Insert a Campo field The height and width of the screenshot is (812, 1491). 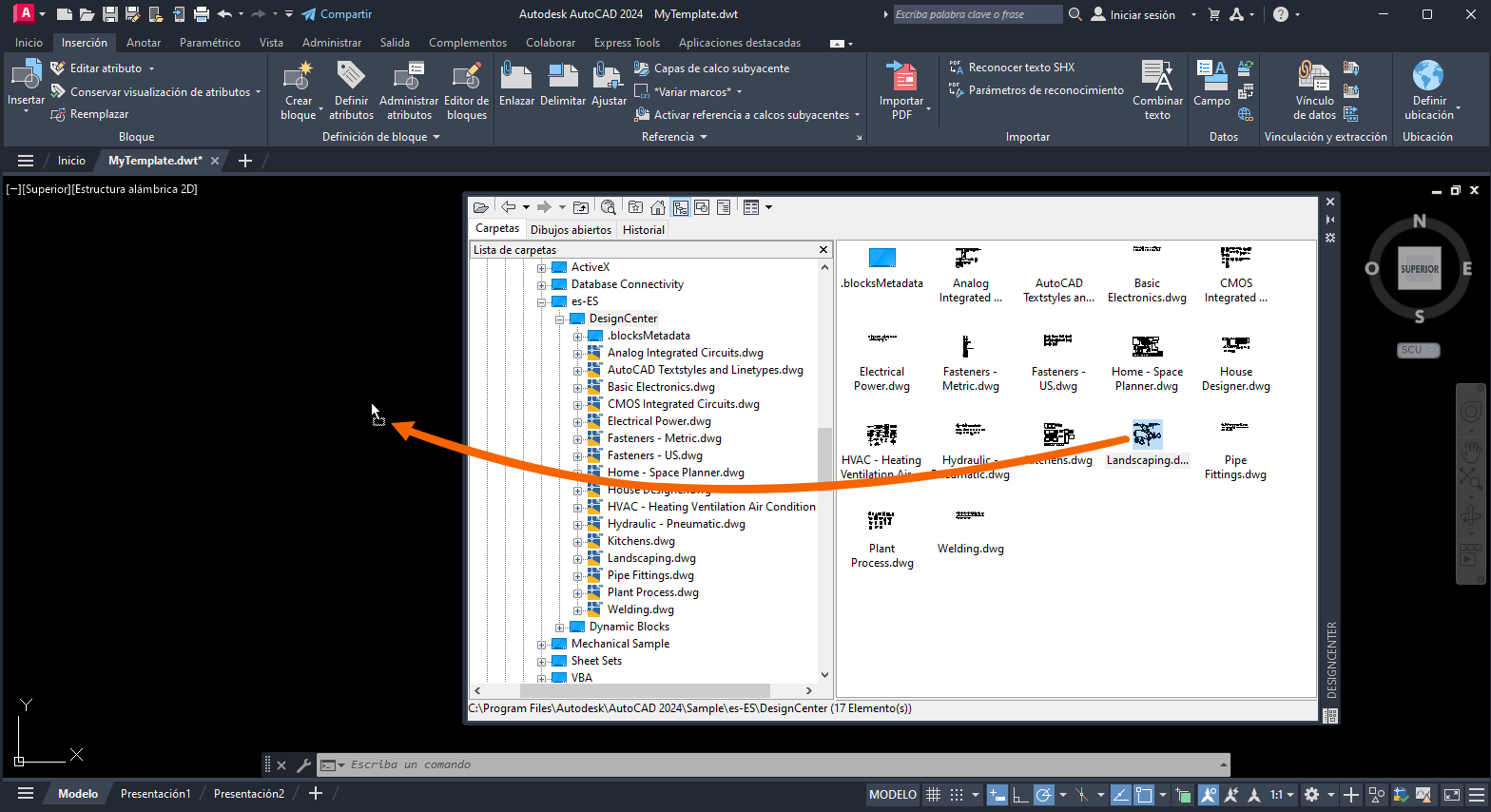point(1211,84)
